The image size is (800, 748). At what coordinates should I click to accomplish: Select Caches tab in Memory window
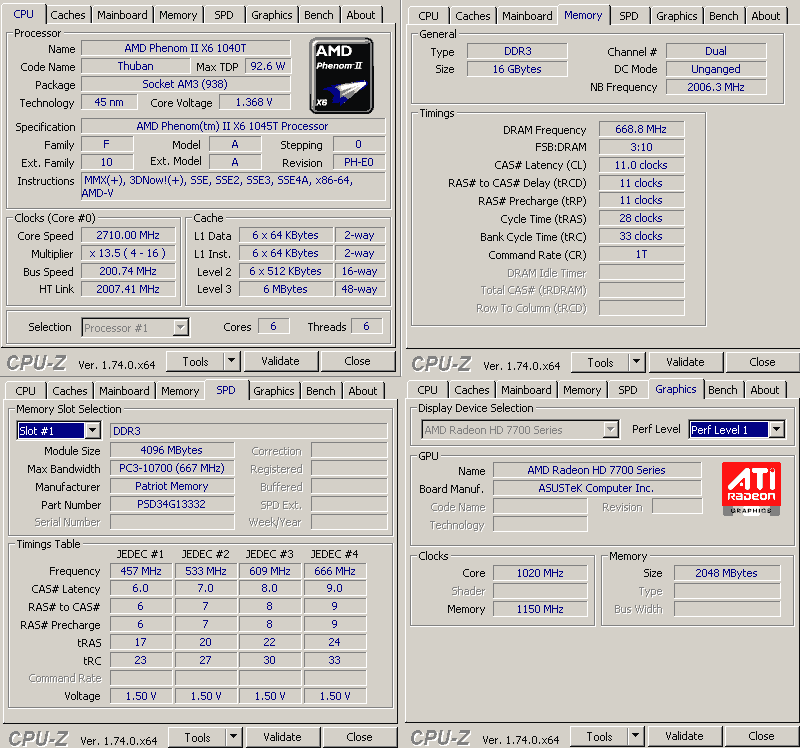point(472,16)
